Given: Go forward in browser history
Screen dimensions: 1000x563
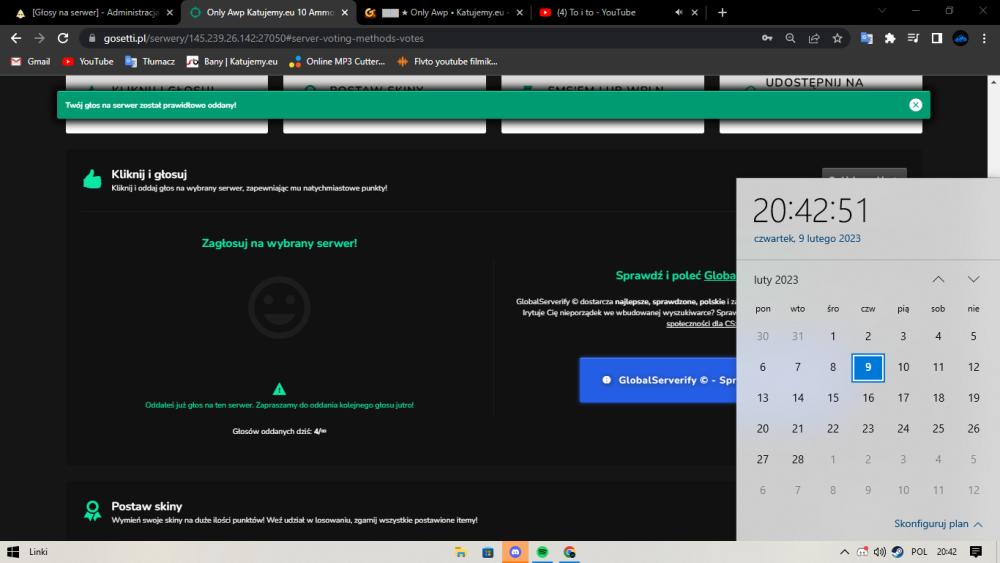Looking at the screenshot, I should [40, 38].
